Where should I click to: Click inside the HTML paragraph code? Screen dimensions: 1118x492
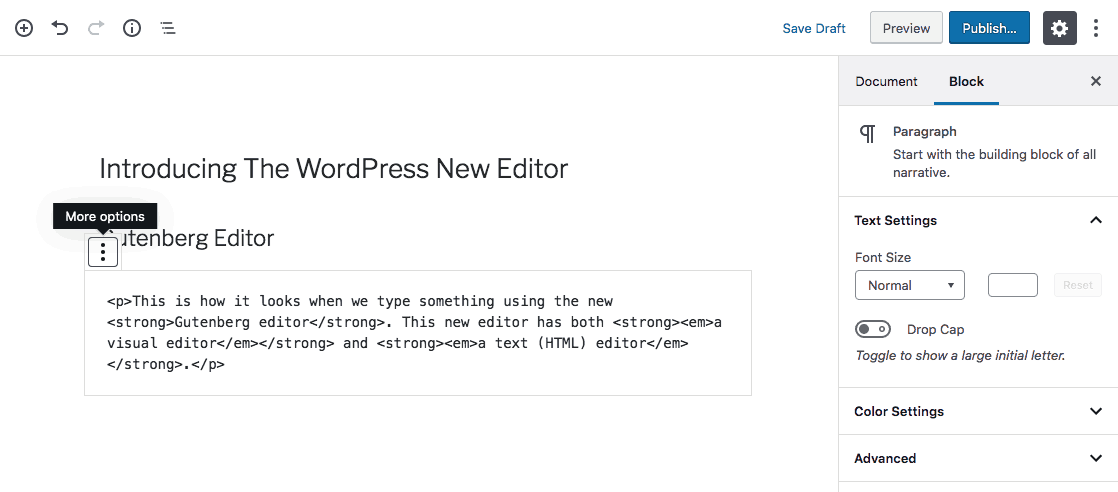(418, 333)
